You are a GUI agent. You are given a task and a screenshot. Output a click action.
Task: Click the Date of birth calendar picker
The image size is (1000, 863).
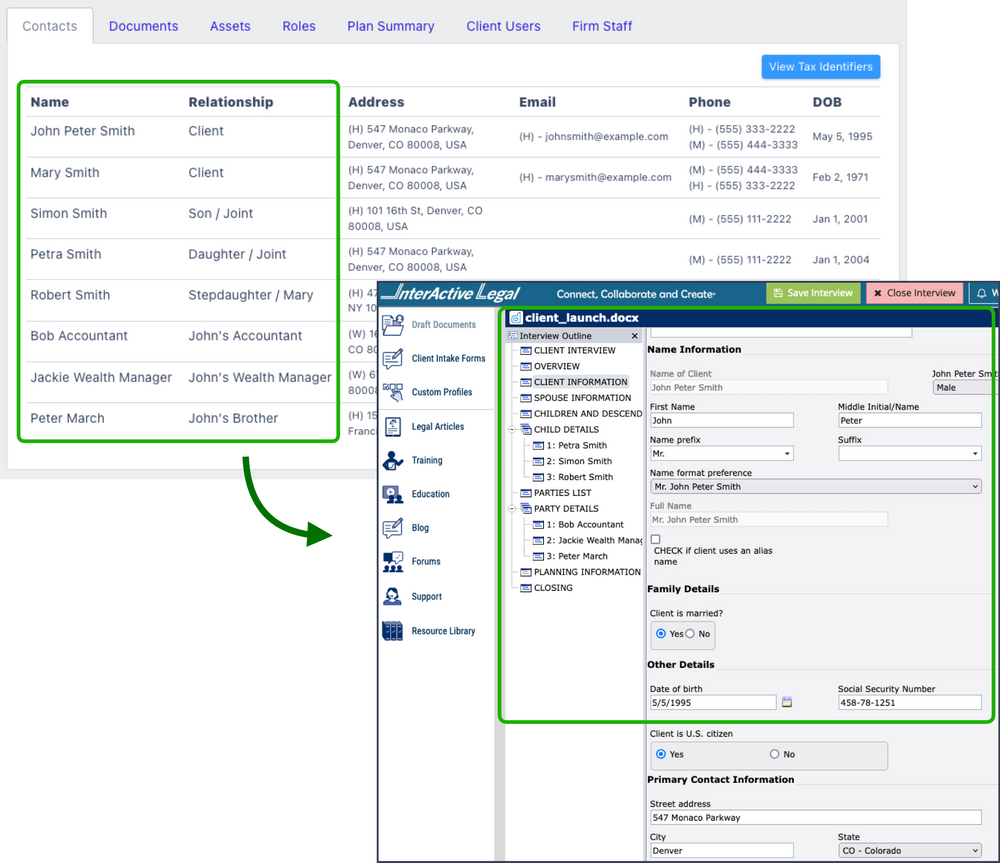pos(789,703)
